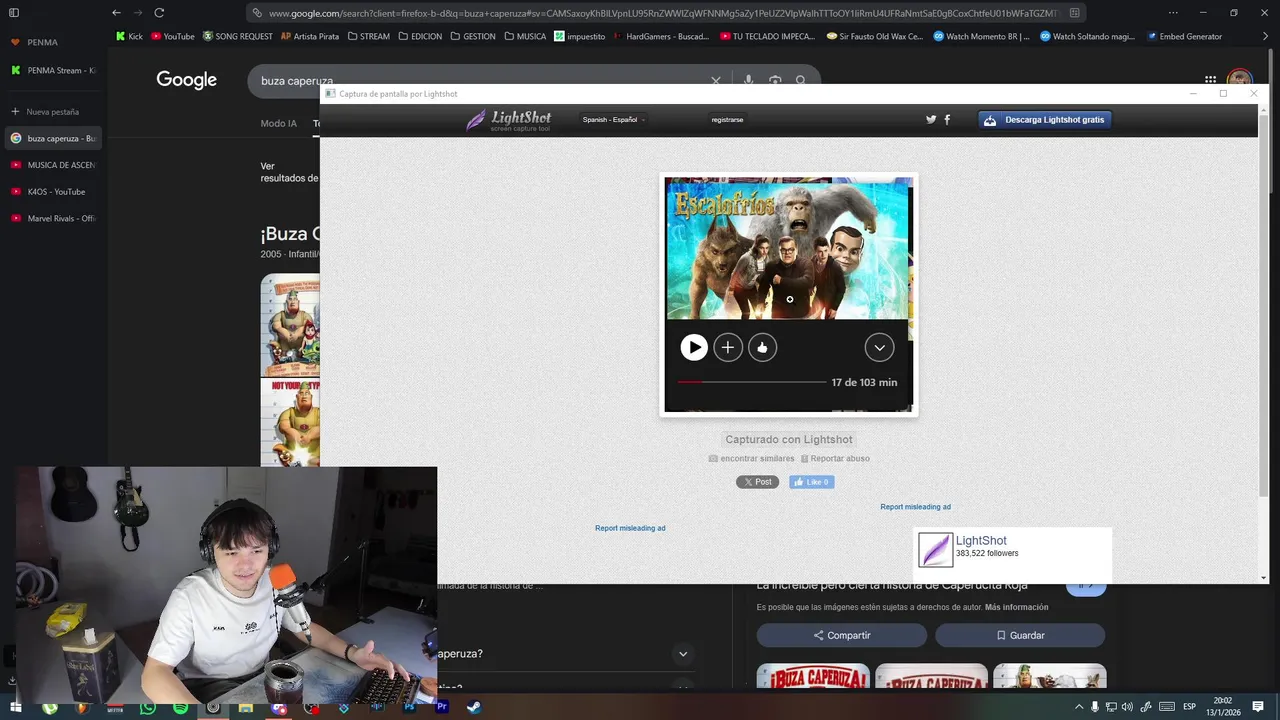
Task: Open Premiere Pro from the taskbar
Action: tap(441, 707)
